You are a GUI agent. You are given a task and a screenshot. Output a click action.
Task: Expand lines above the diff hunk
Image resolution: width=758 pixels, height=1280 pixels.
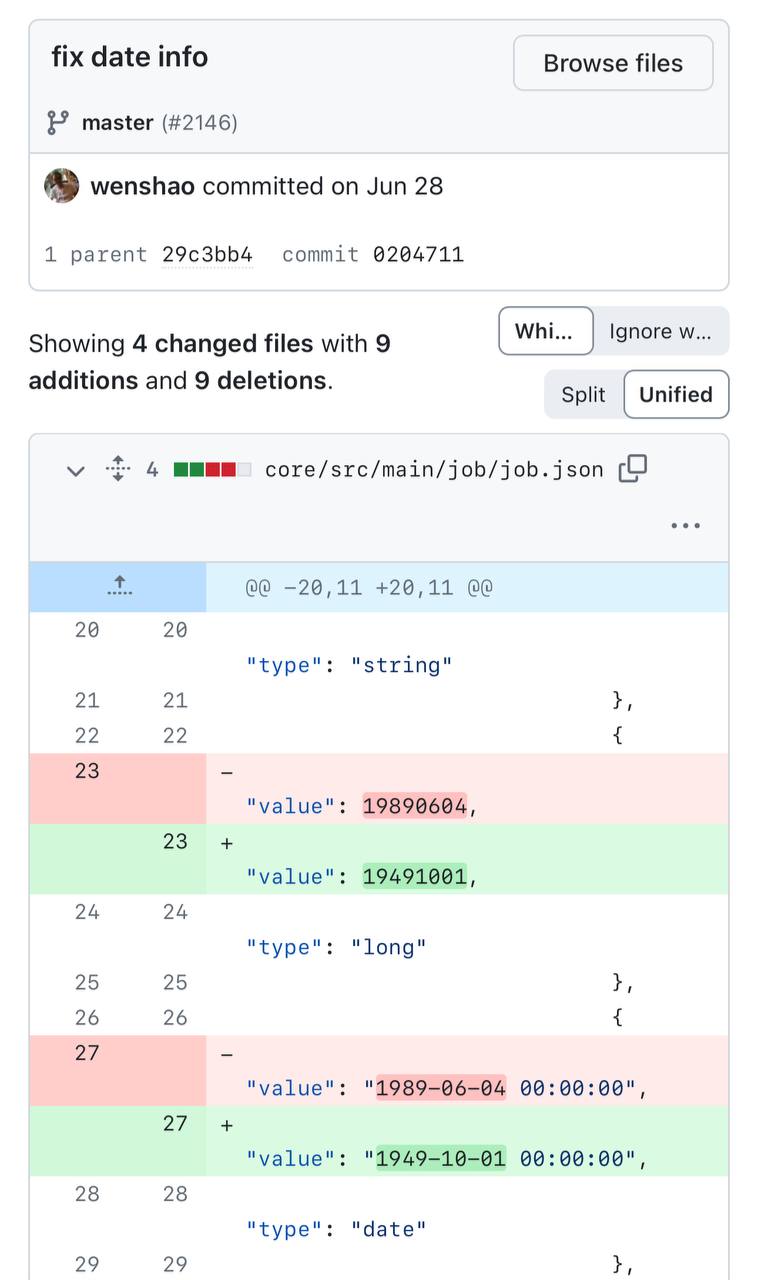[x=118, y=587]
